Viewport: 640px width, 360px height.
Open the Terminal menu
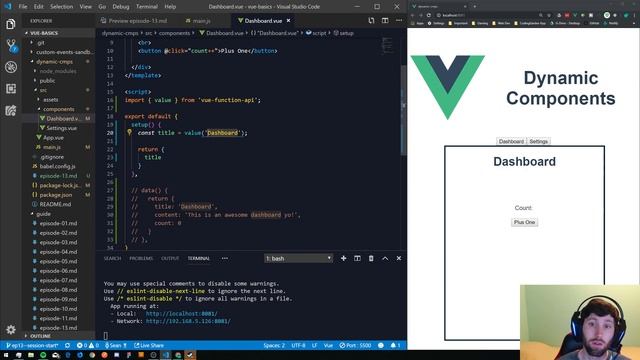(147, 7)
